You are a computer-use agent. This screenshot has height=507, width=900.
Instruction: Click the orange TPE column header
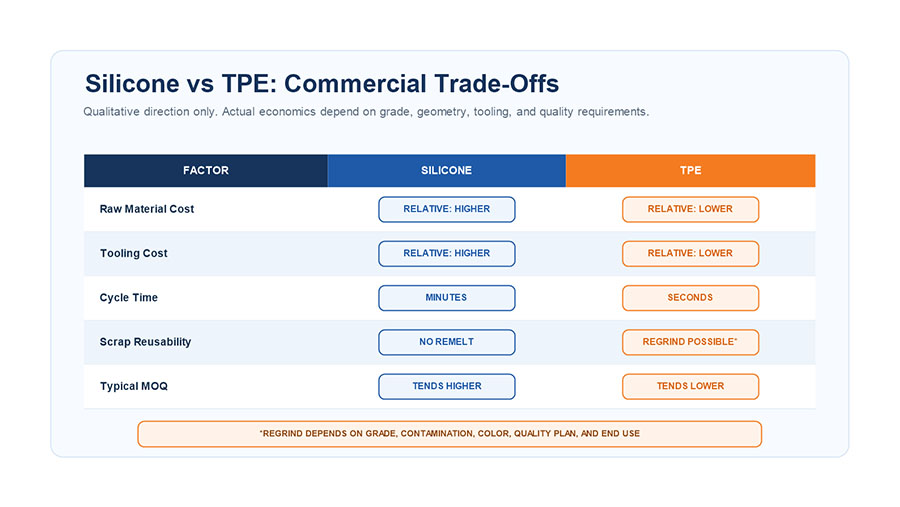click(x=690, y=171)
